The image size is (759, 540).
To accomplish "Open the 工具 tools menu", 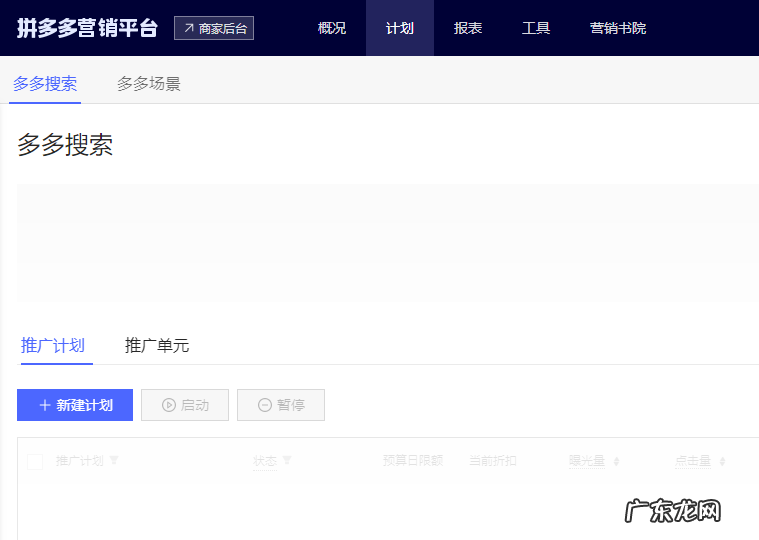I will [x=536, y=28].
